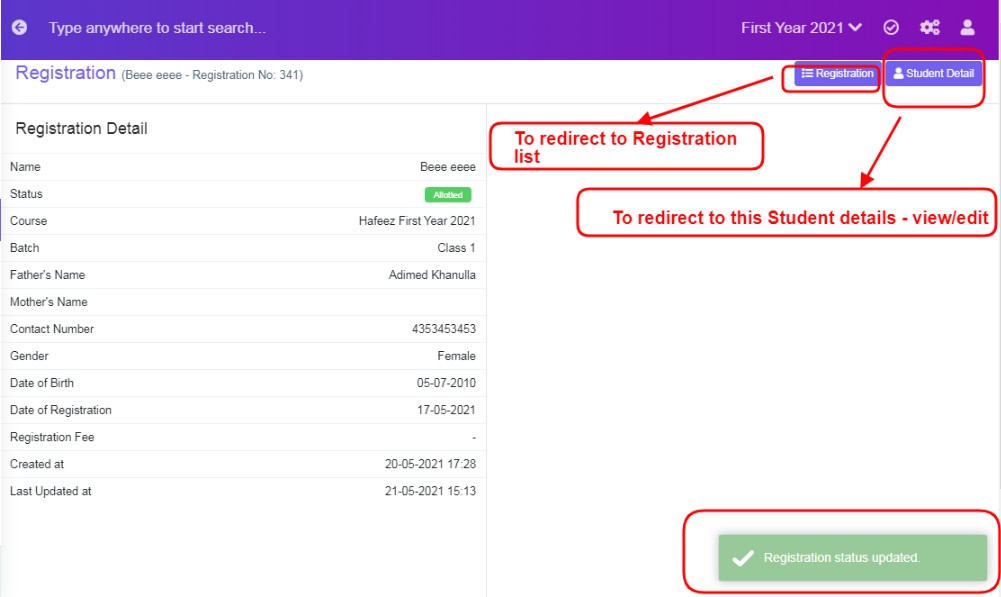Image resolution: width=1001 pixels, height=597 pixels.
Task: Open the check circle icon
Action: pyautogui.click(x=891, y=27)
